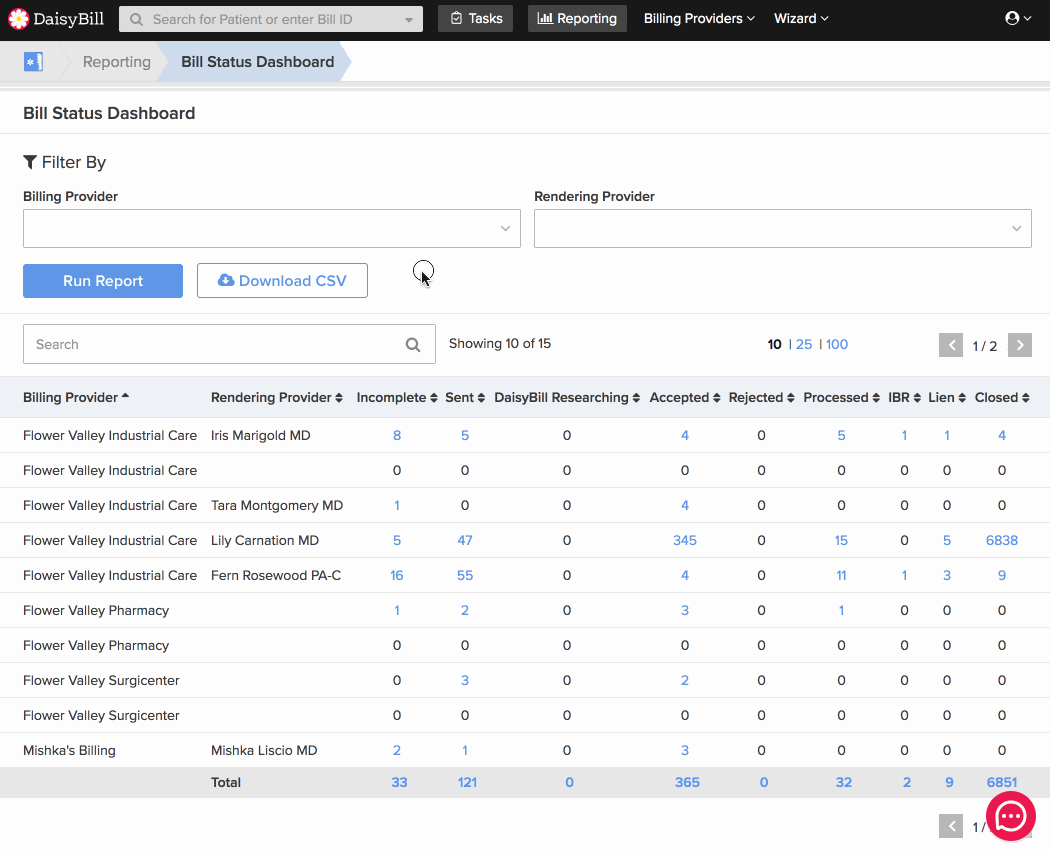Open the Reporting section
The image size is (1050, 850).
[x=577, y=19]
